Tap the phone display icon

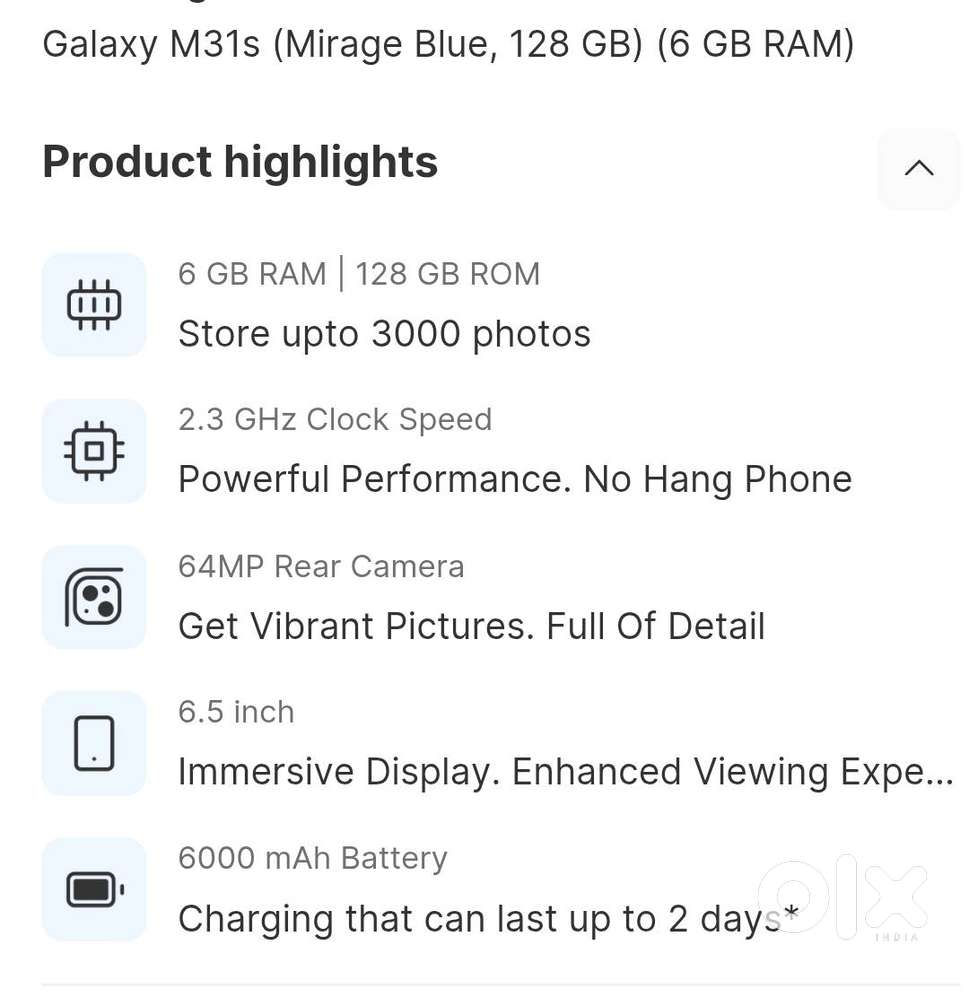coord(94,743)
